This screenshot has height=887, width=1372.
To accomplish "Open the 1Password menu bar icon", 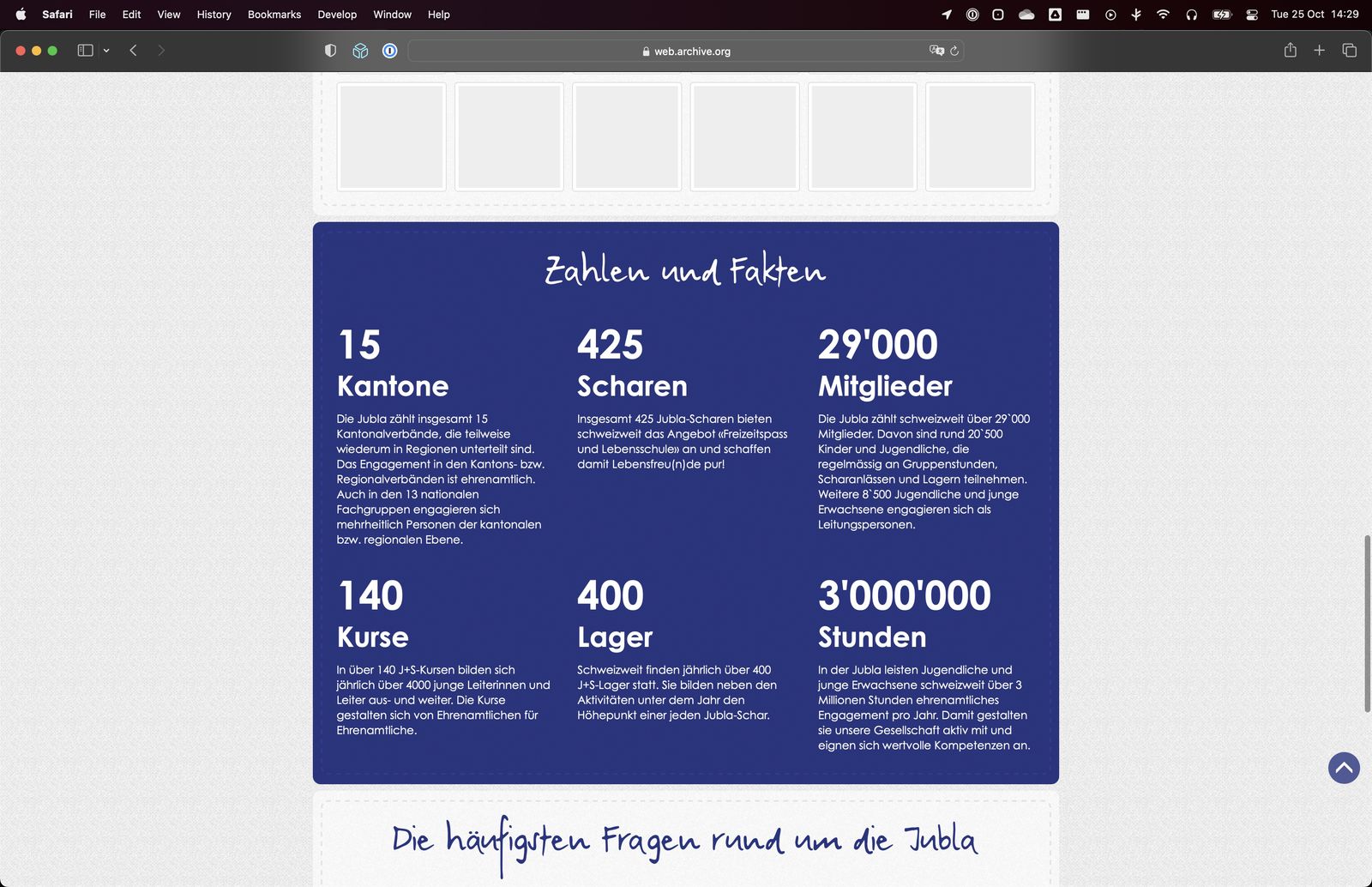I will click(x=972, y=14).
